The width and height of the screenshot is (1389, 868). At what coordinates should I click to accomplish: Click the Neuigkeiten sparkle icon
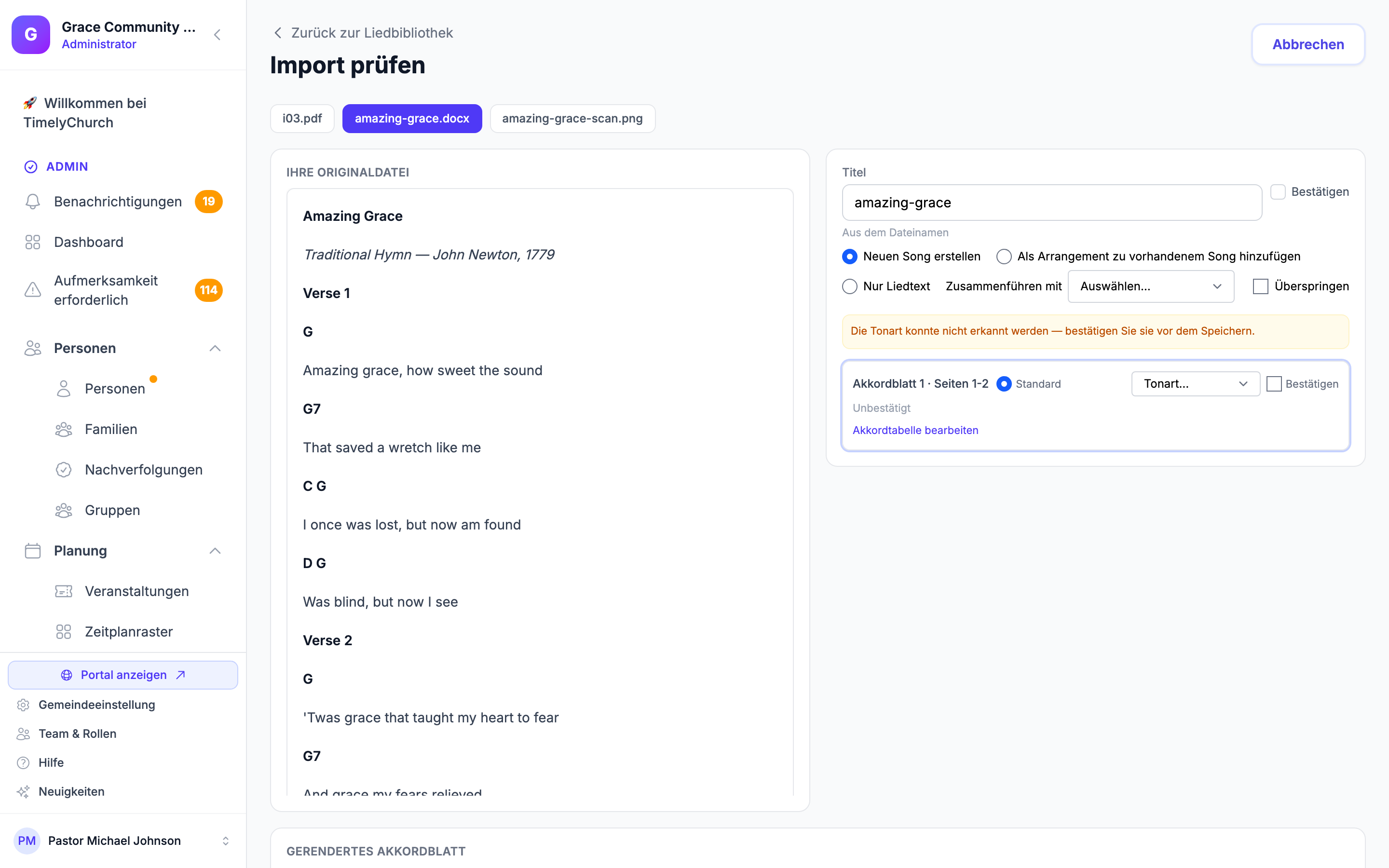[23, 792]
